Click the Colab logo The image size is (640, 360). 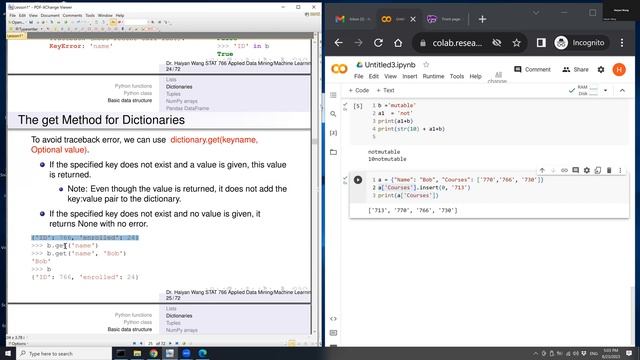[339, 69]
